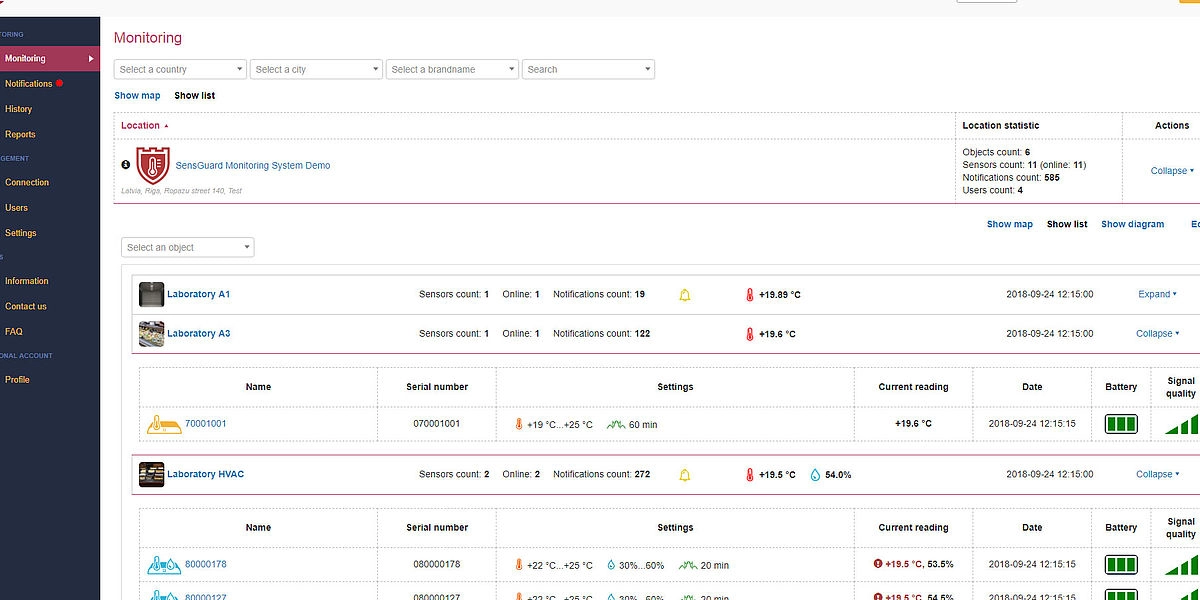Click the SensGuard red shield logo
Viewport: 1200px width, 600px height.
[153, 165]
